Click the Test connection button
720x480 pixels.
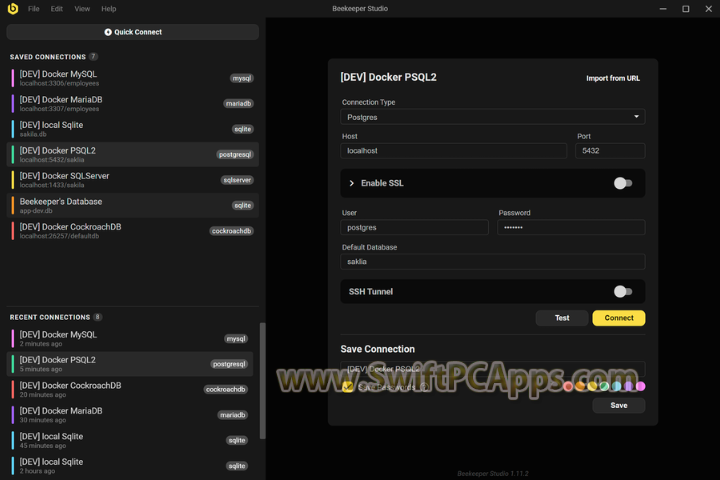562,318
